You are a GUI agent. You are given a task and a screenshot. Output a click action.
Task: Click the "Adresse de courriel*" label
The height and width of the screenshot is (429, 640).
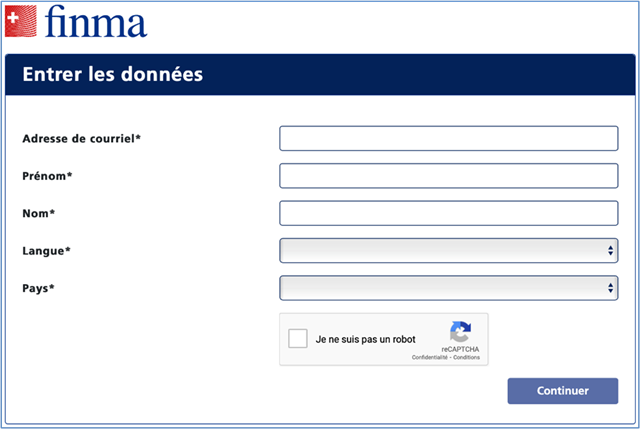tap(81, 138)
